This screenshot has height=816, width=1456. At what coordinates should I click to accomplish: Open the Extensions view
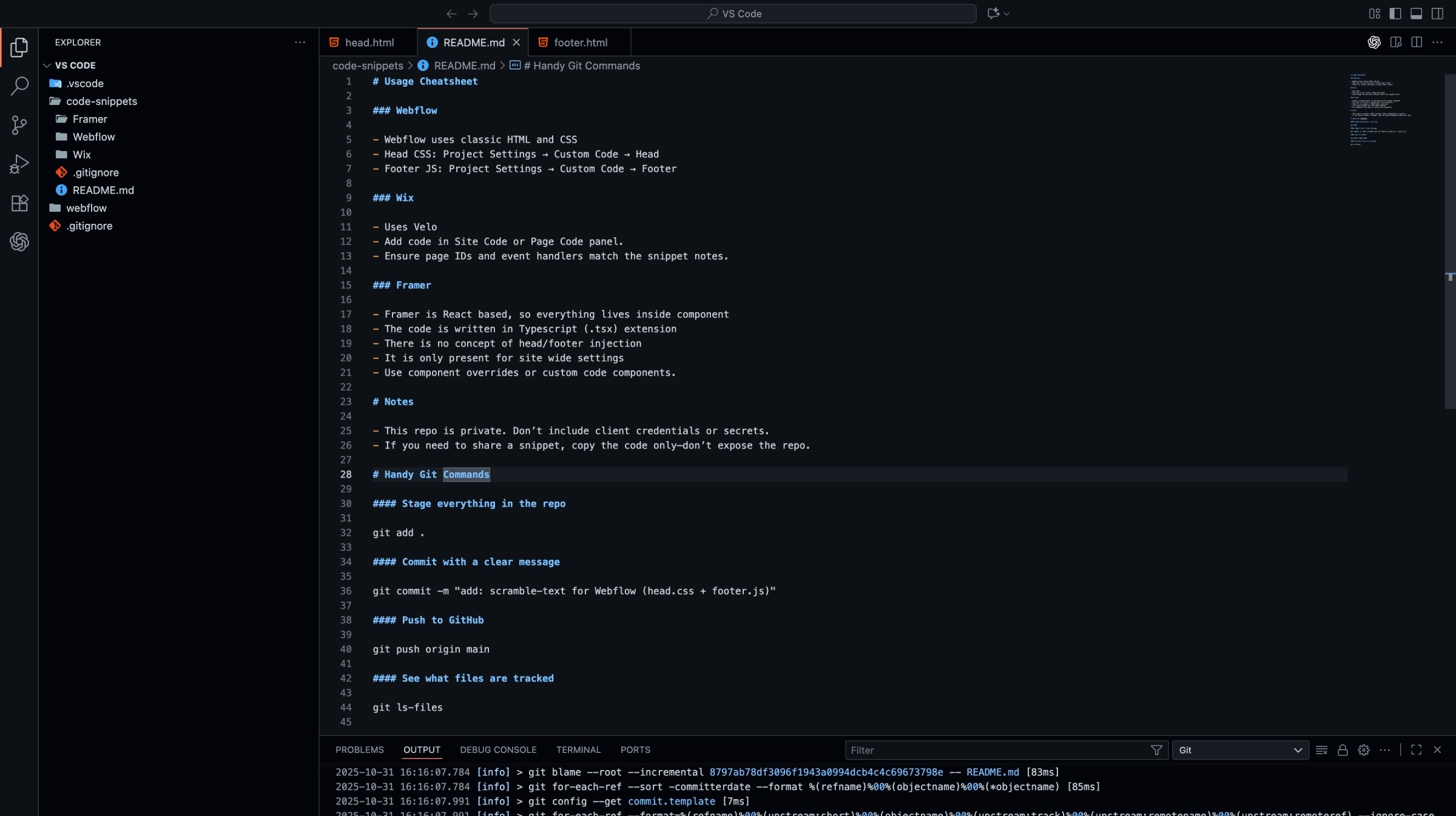pyautogui.click(x=19, y=203)
